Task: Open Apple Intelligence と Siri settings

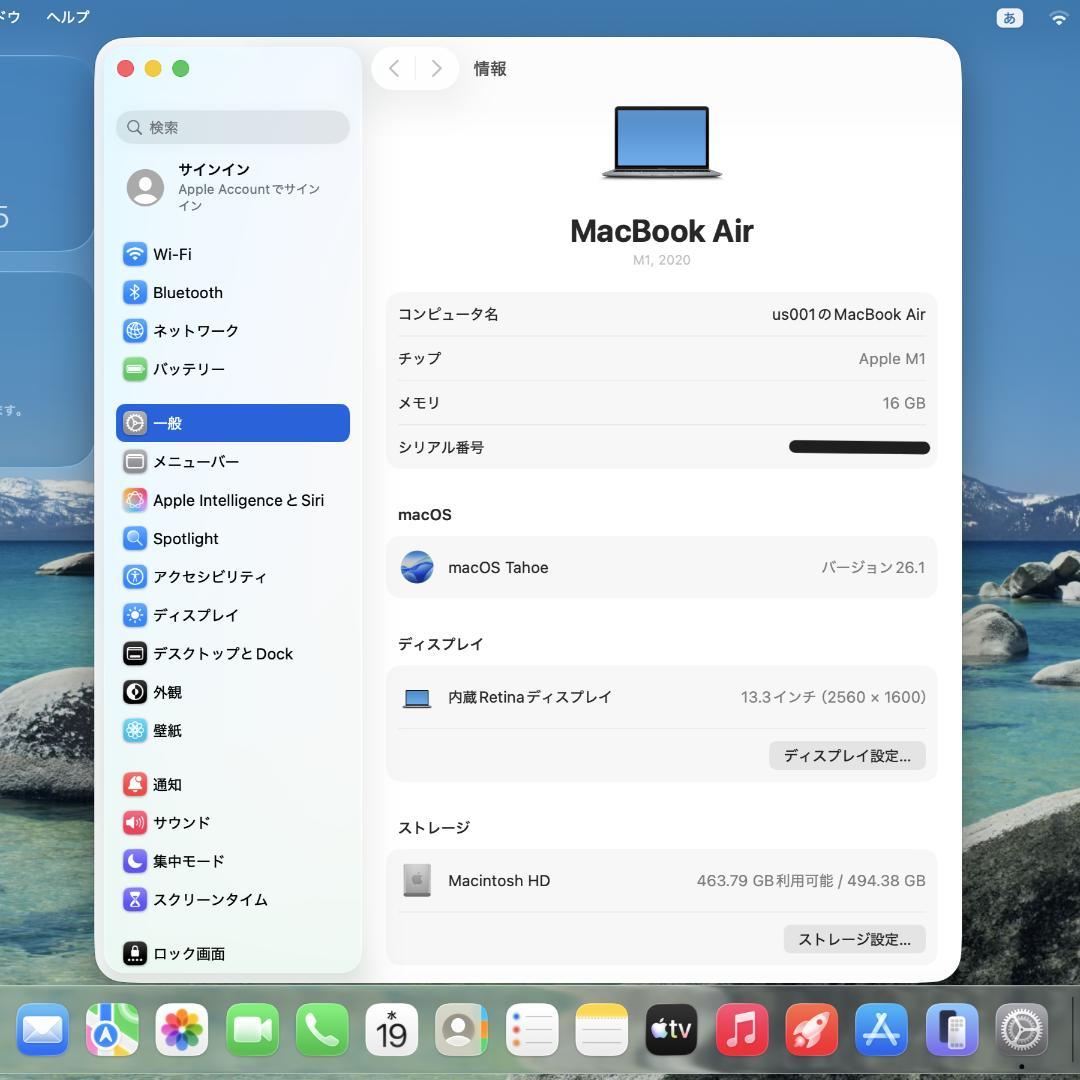Action: (238, 500)
